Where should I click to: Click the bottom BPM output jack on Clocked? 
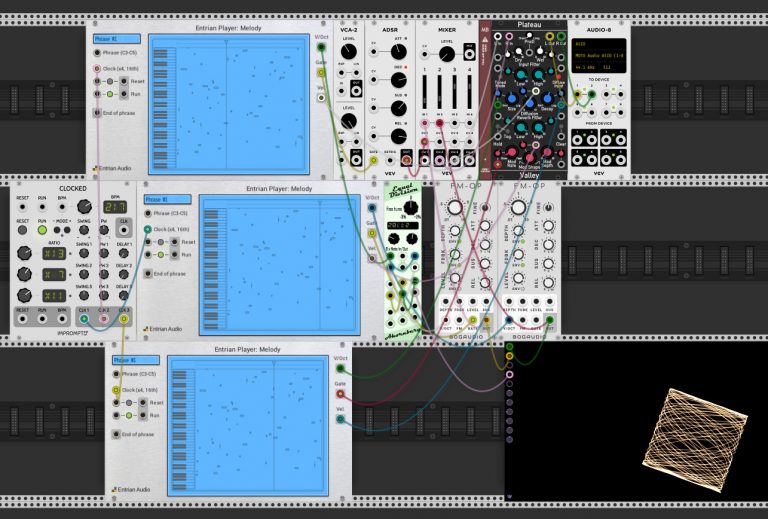[62, 319]
